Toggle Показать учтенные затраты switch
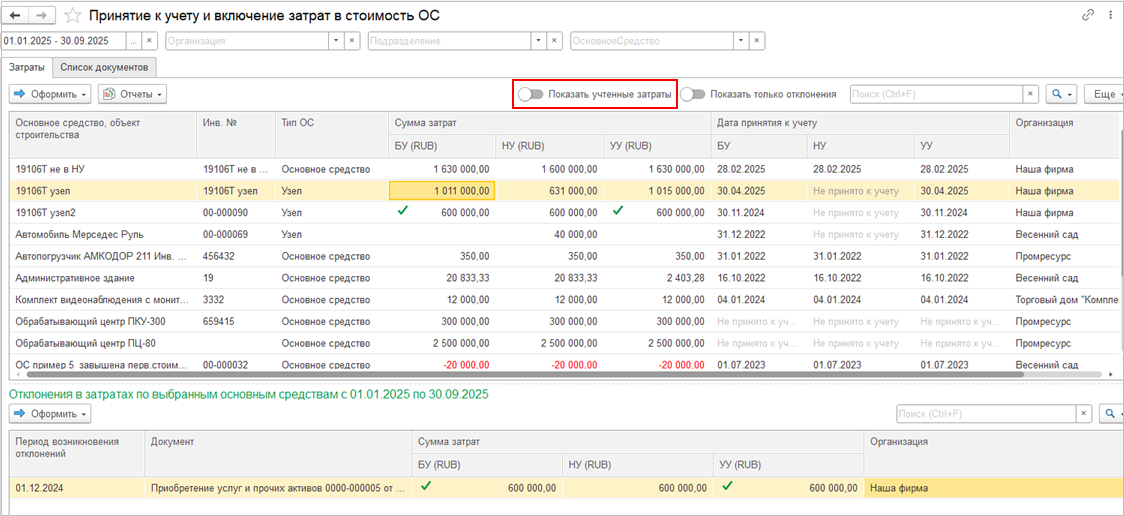Screen dimensions: 1124x516 point(531,94)
